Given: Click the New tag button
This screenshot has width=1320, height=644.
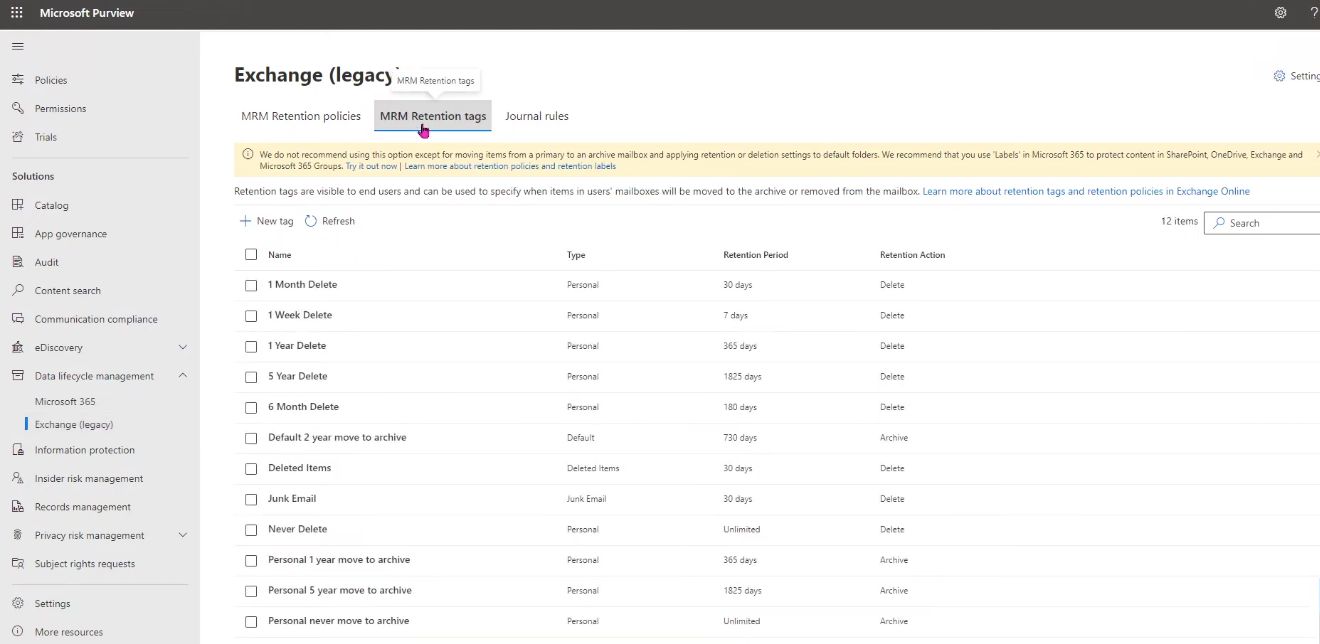Looking at the screenshot, I should pos(266,220).
